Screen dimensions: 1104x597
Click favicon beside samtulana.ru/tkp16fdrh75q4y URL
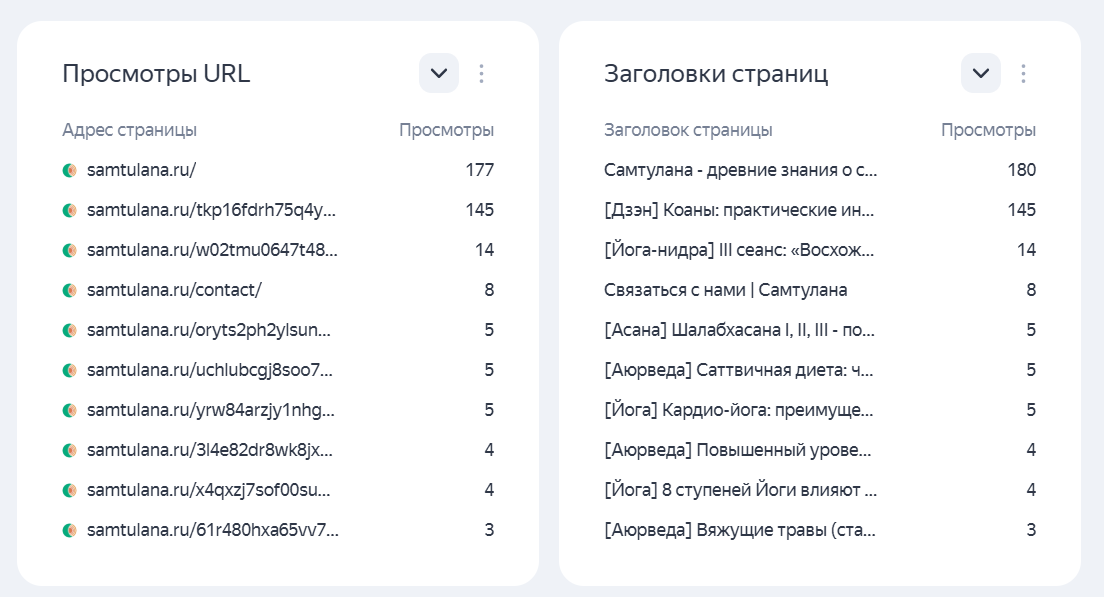coord(70,210)
